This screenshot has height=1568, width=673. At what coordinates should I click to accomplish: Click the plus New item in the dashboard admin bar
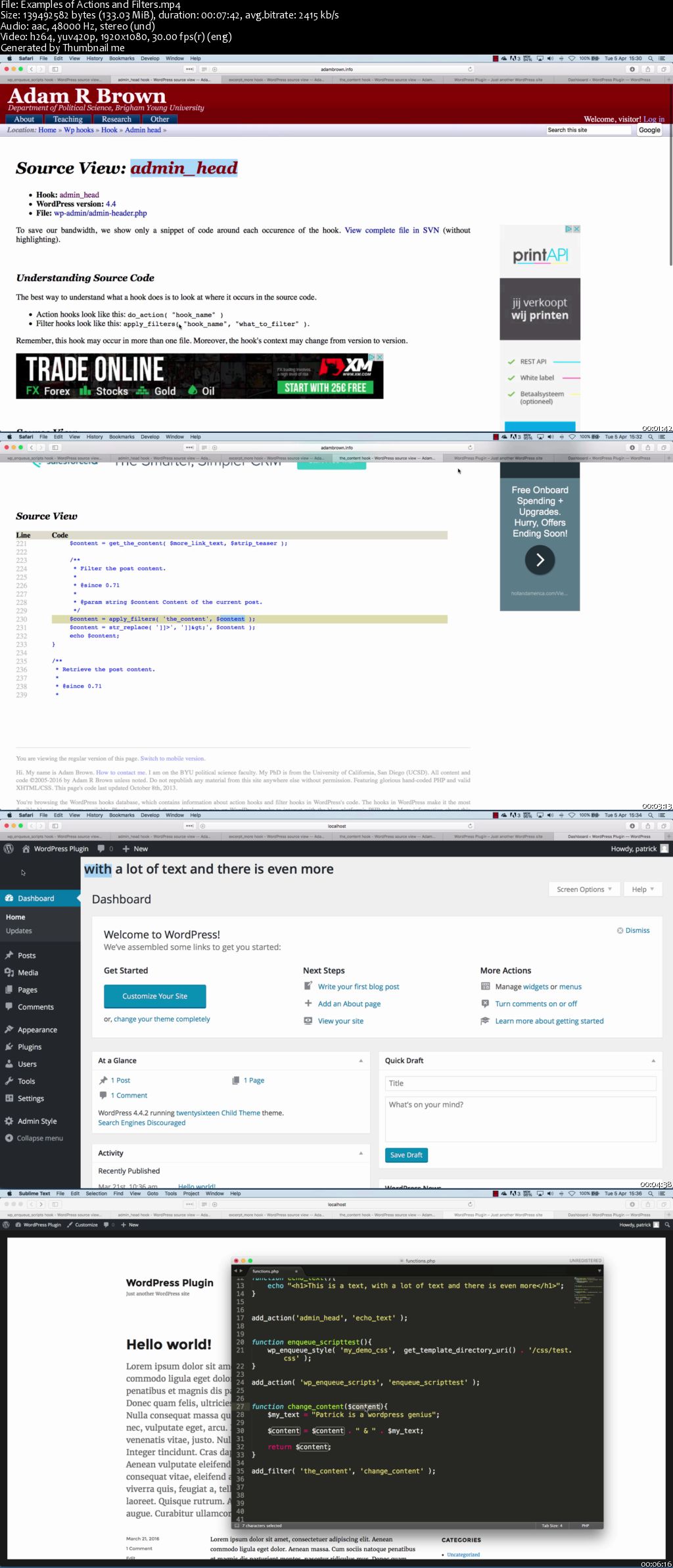pos(135,849)
